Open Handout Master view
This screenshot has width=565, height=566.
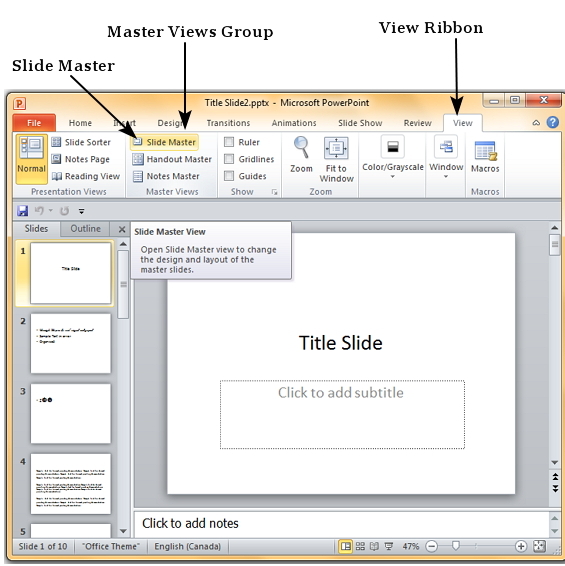point(172,159)
